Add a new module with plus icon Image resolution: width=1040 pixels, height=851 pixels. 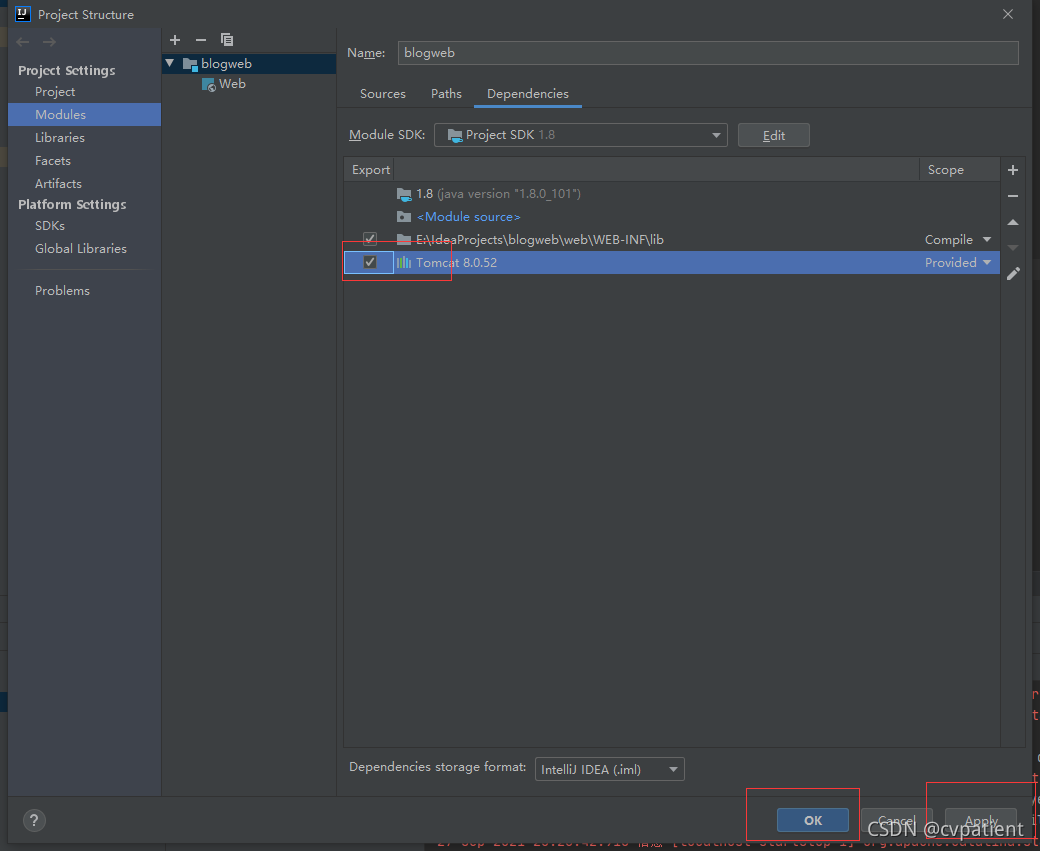[175, 40]
